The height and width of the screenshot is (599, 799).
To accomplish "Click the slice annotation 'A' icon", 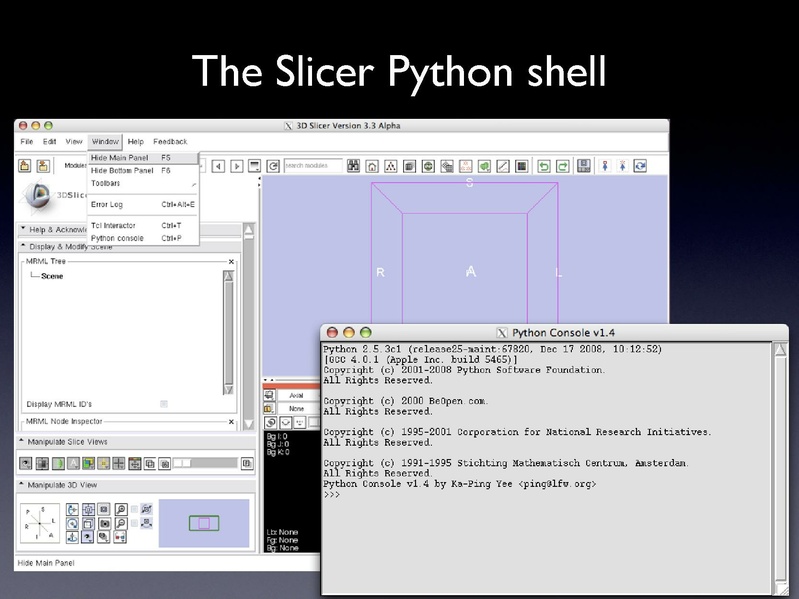I will (73, 464).
